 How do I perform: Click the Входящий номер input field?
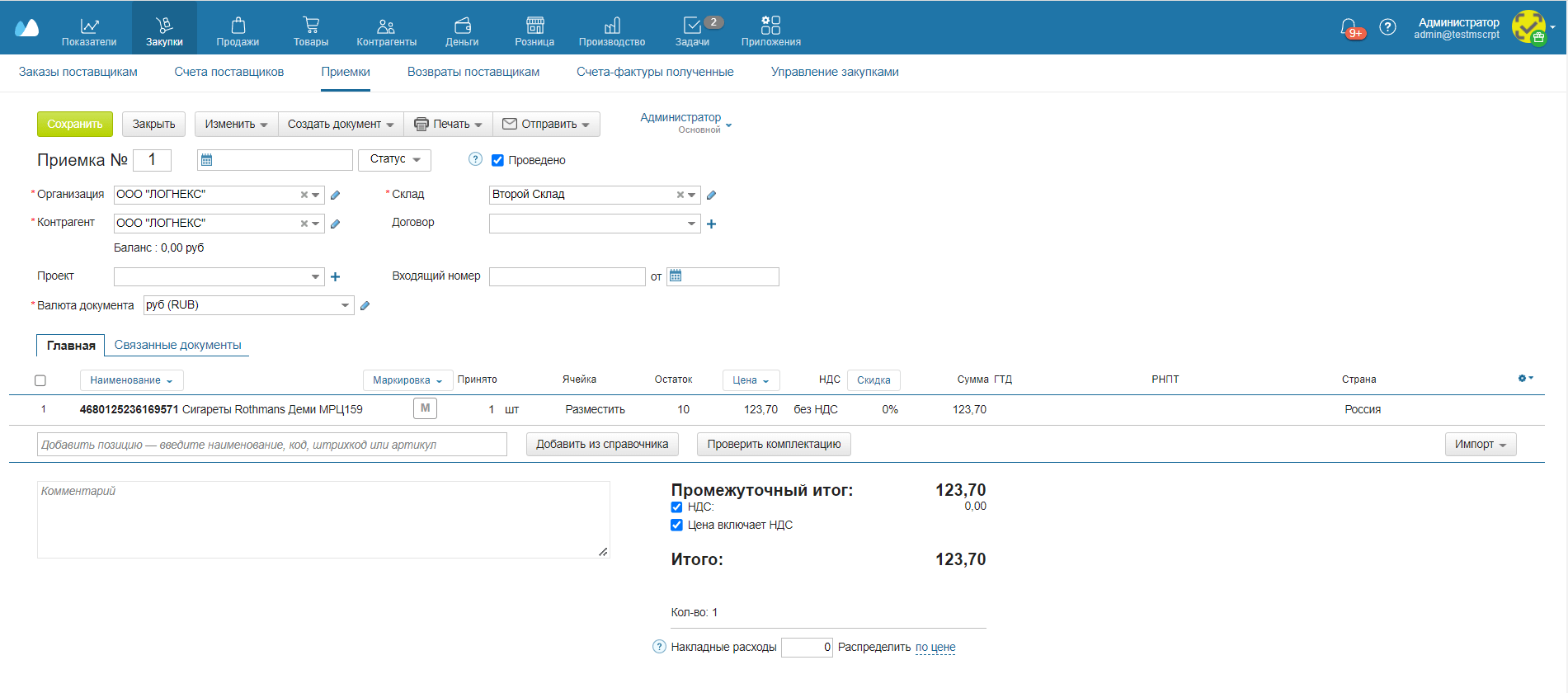(567, 276)
